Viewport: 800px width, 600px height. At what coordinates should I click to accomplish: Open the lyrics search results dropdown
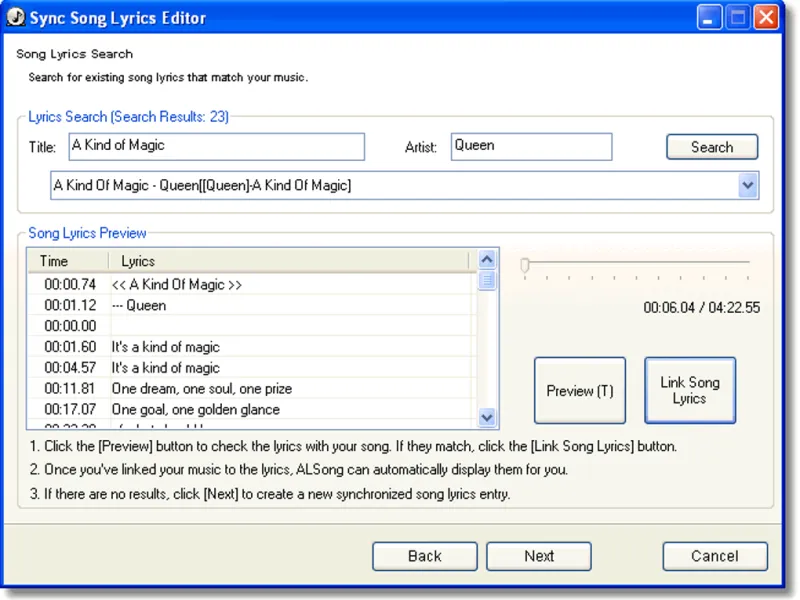coord(747,185)
